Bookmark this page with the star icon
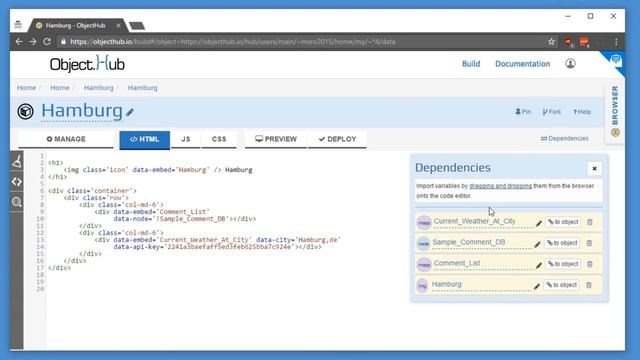Viewport: 640px width, 360px height. tap(551, 42)
